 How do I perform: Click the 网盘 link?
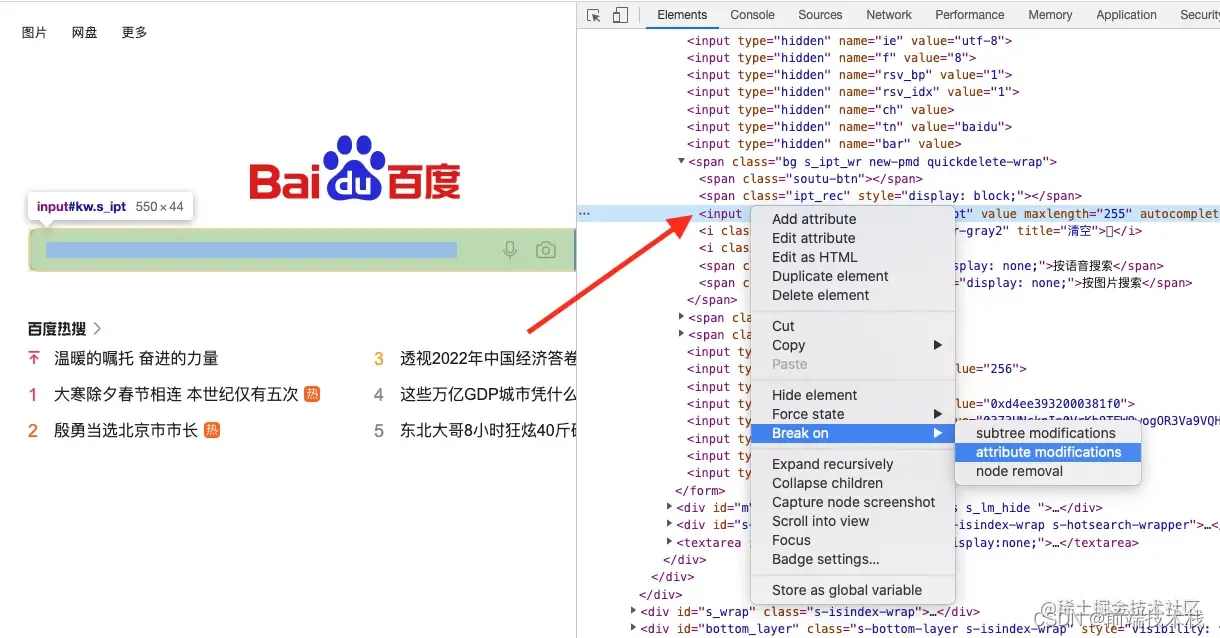click(84, 32)
